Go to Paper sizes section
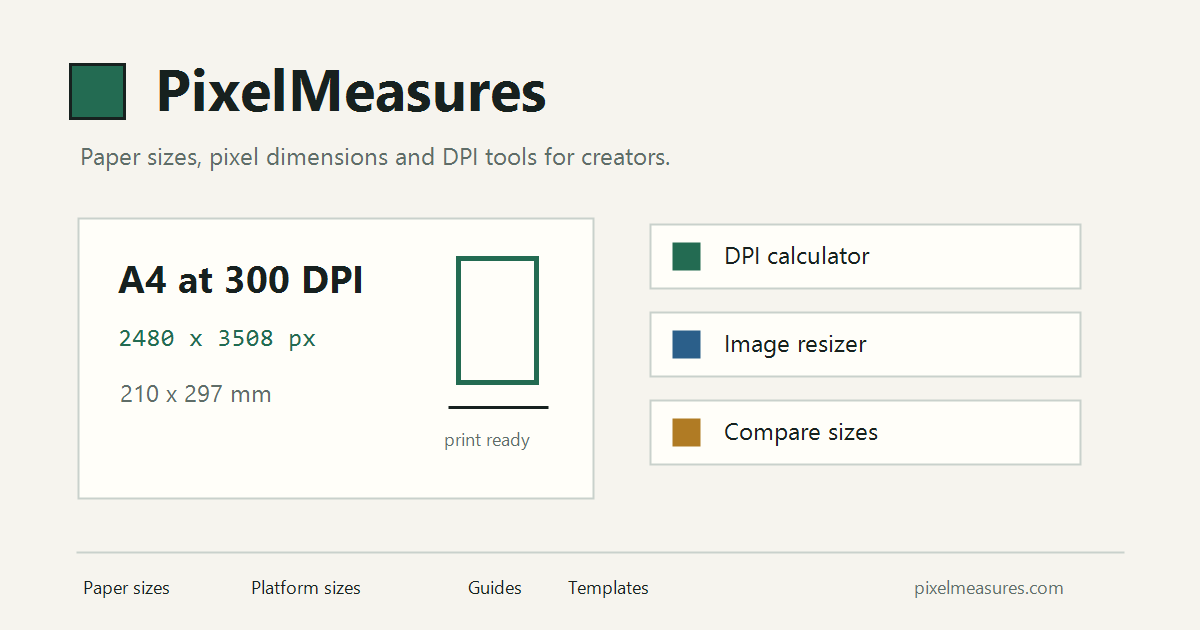The height and width of the screenshot is (630, 1200). [126, 588]
